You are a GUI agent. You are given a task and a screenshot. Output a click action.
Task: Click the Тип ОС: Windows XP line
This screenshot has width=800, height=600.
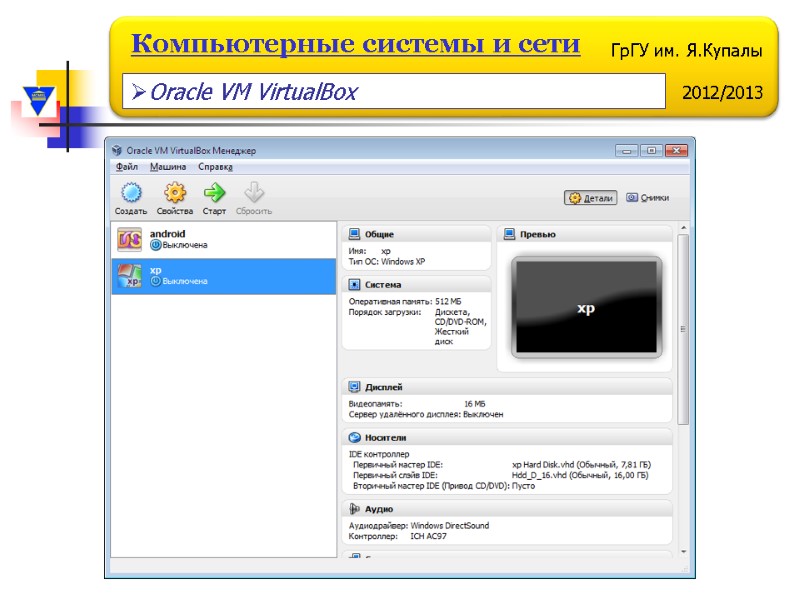387,262
